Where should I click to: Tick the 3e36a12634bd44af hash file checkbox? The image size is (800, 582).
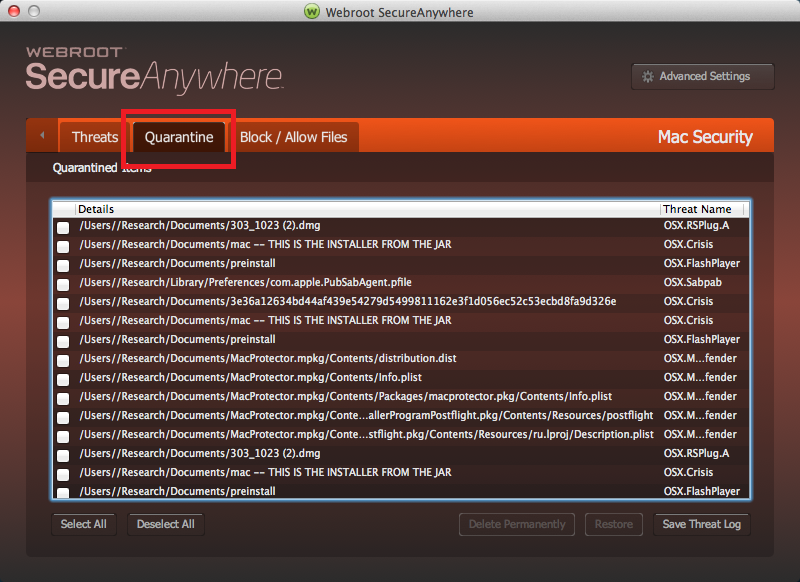[63, 303]
